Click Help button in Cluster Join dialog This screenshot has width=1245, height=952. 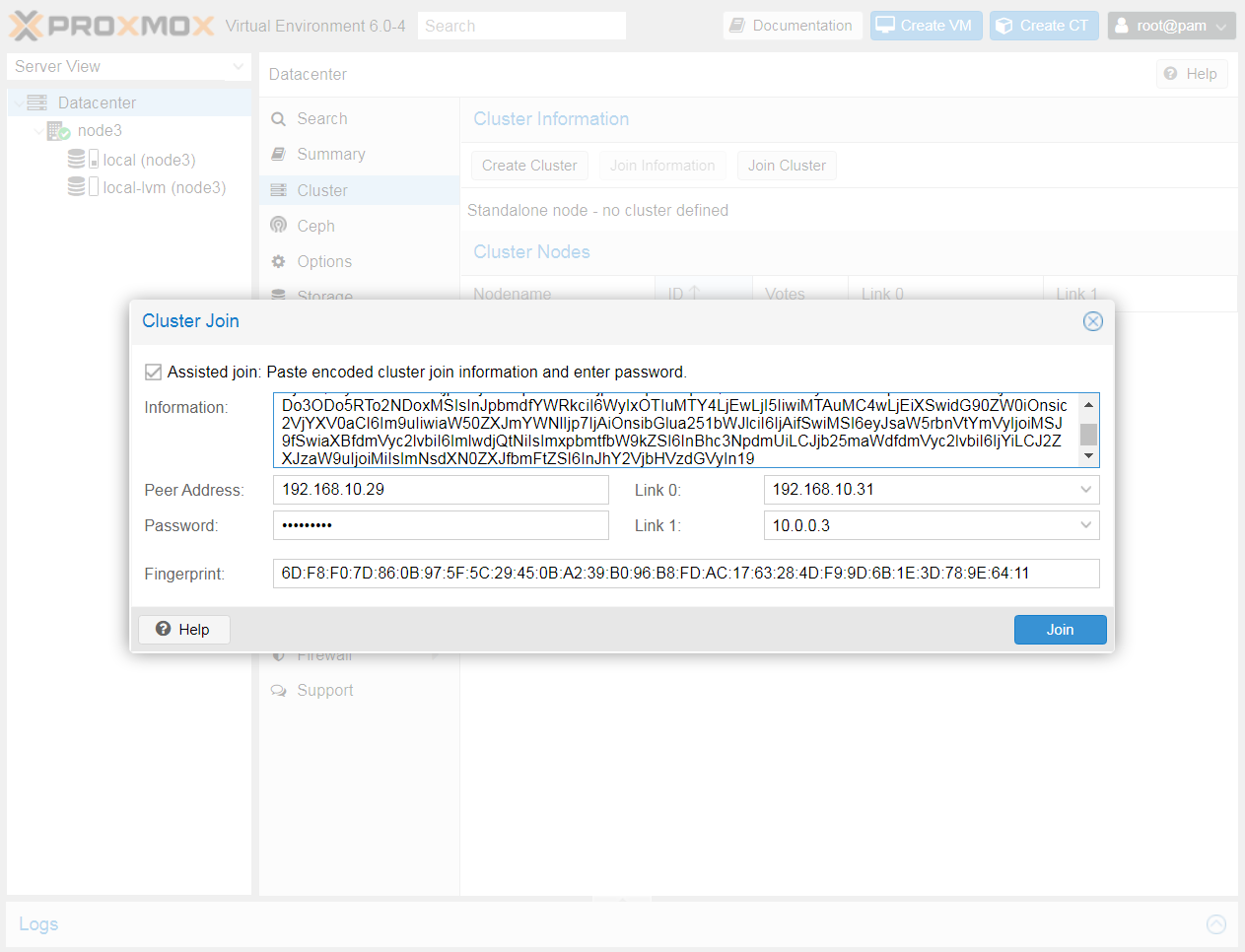tap(183, 630)
